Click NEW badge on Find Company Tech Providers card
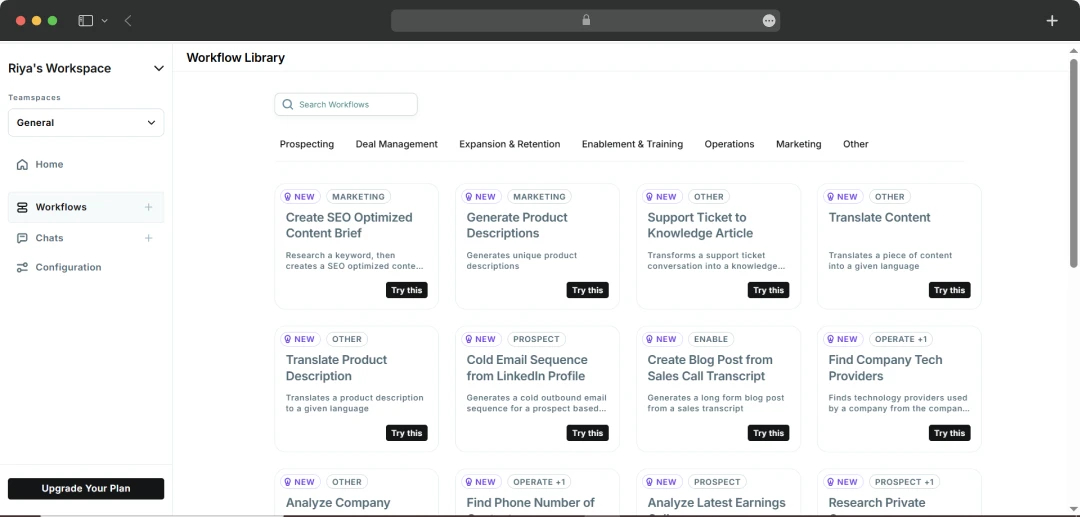Image resolution: width=1080 pixels, height=517 pixels. click(842, 339)
